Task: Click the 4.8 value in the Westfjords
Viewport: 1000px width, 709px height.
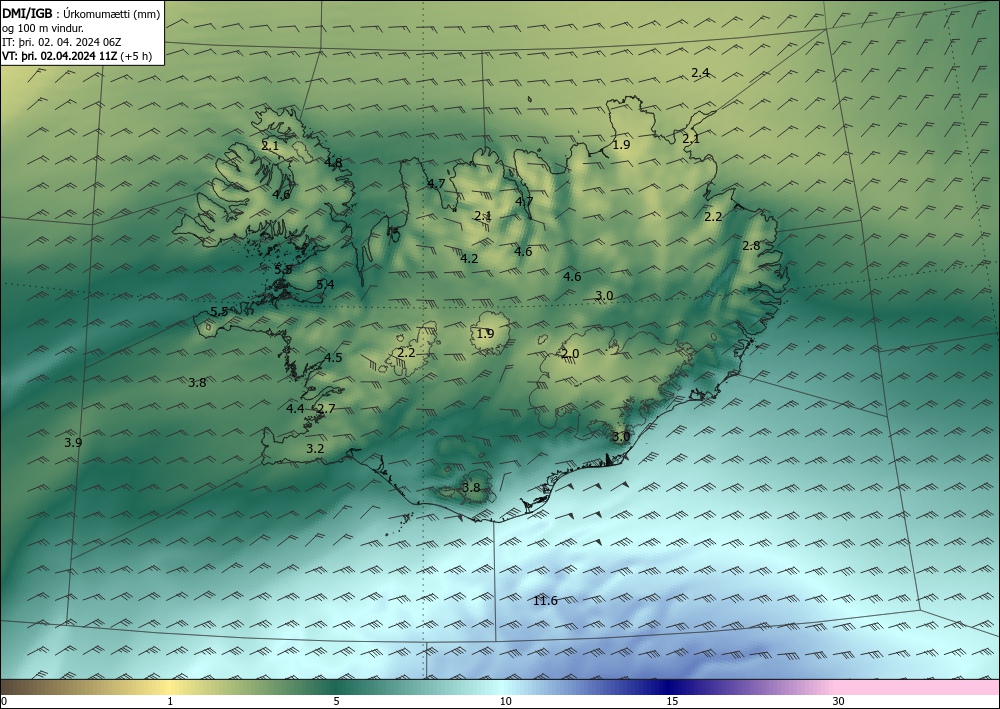Action: point(333,163)
